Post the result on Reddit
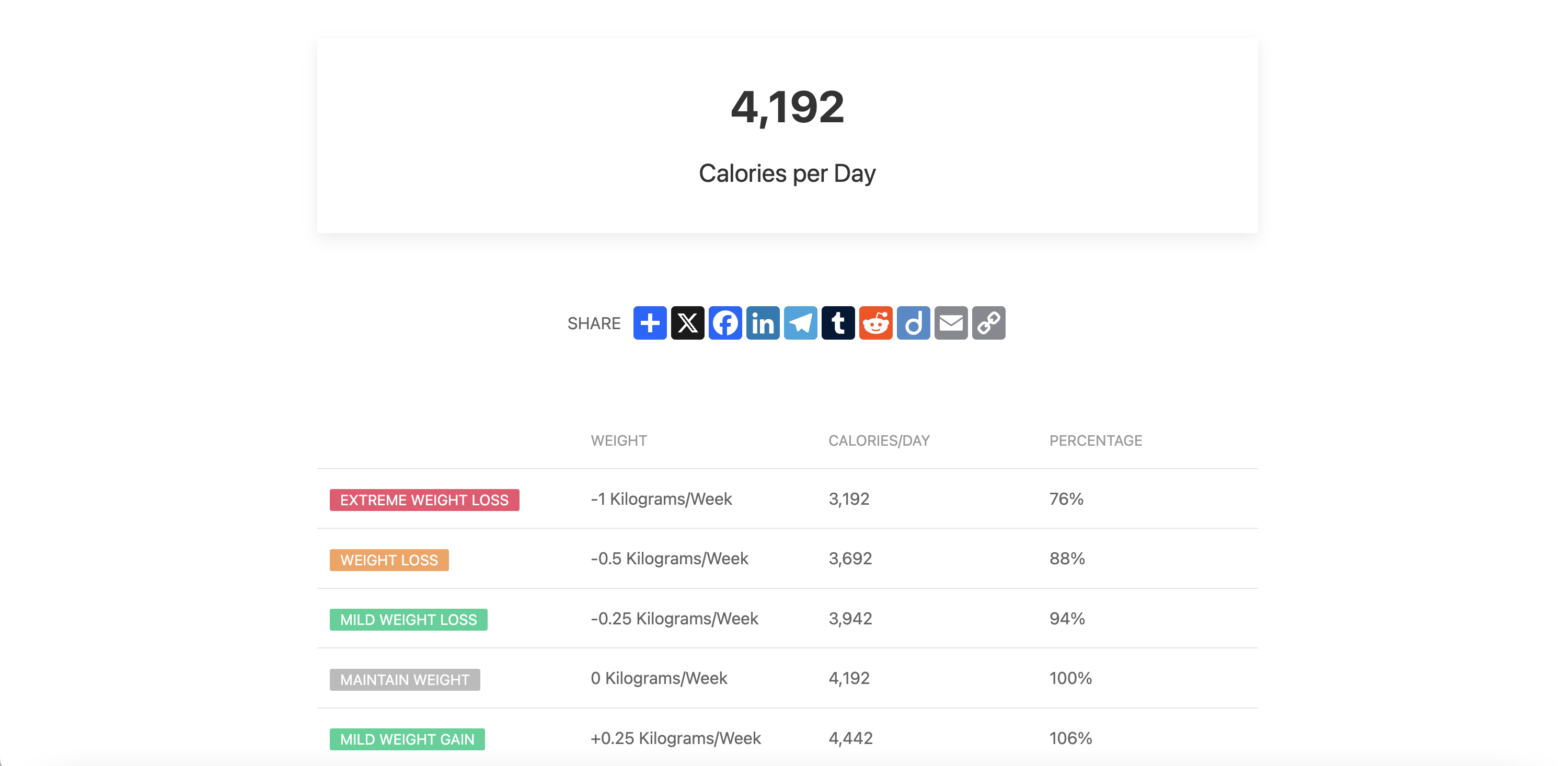This screenshot has height=766, width=1568. (x=876, y=323)
